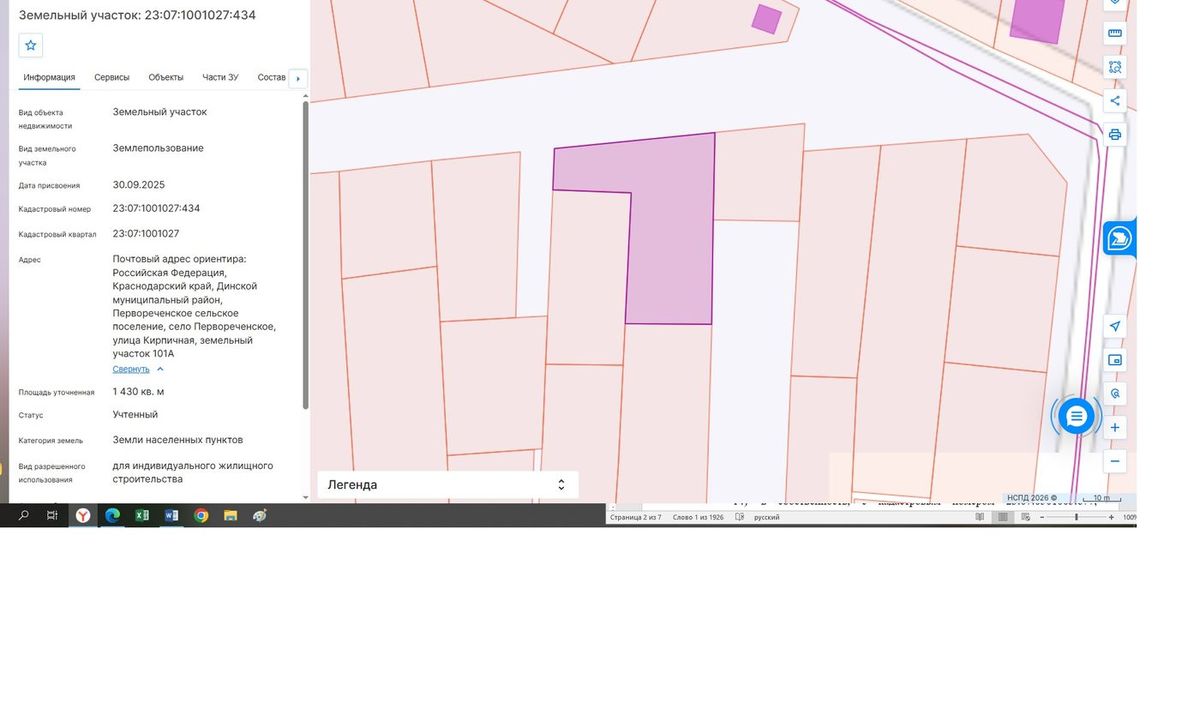This screenshot has height=721, width=1200.
Task: Click the date value 30.09.2025
Action: pyautogui.click(x=139, y=185)
